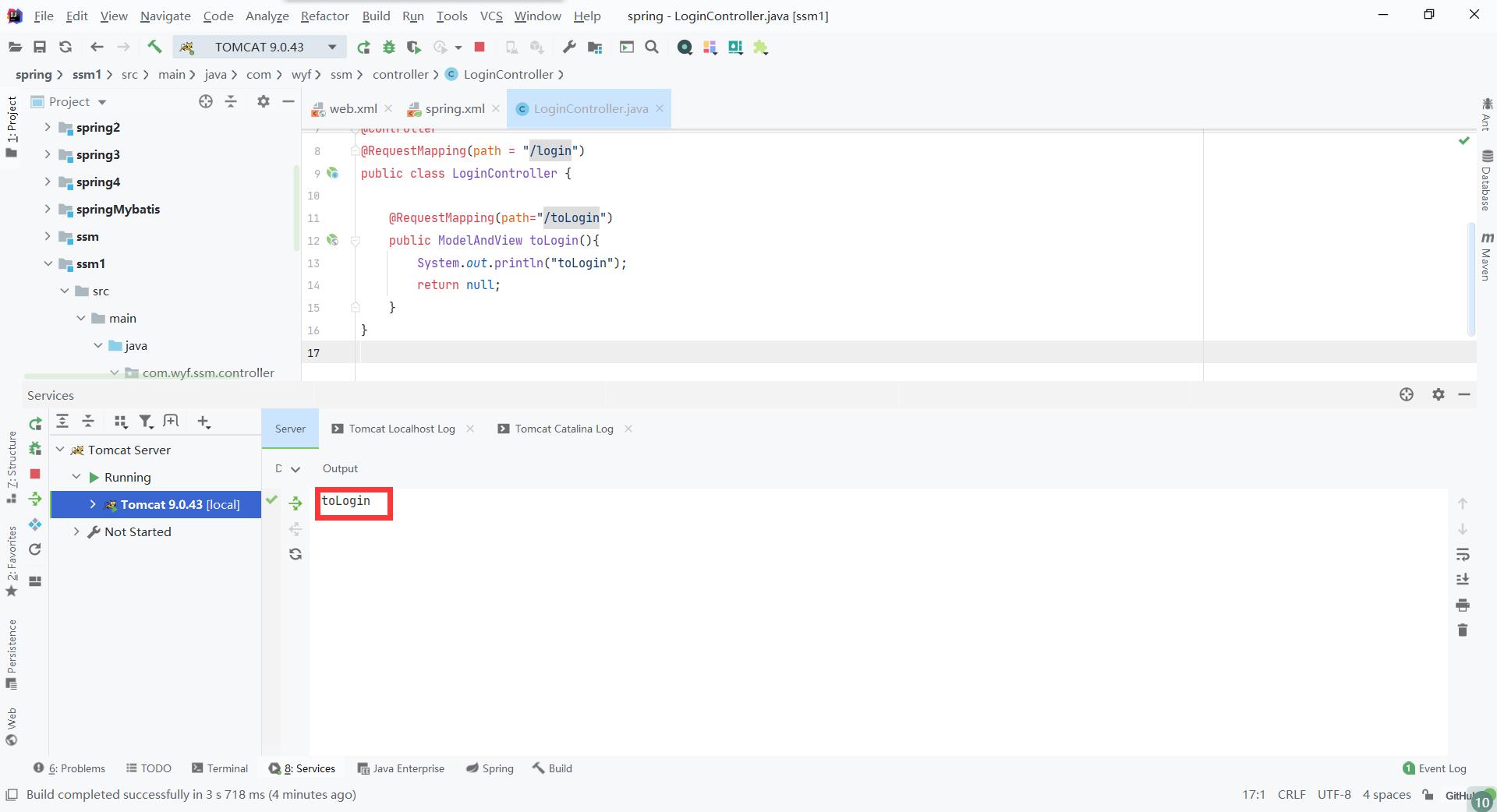Click Save All floppy disk icon
The height and width of the screenshot is (812, 1497).
[x=40, y=48]
